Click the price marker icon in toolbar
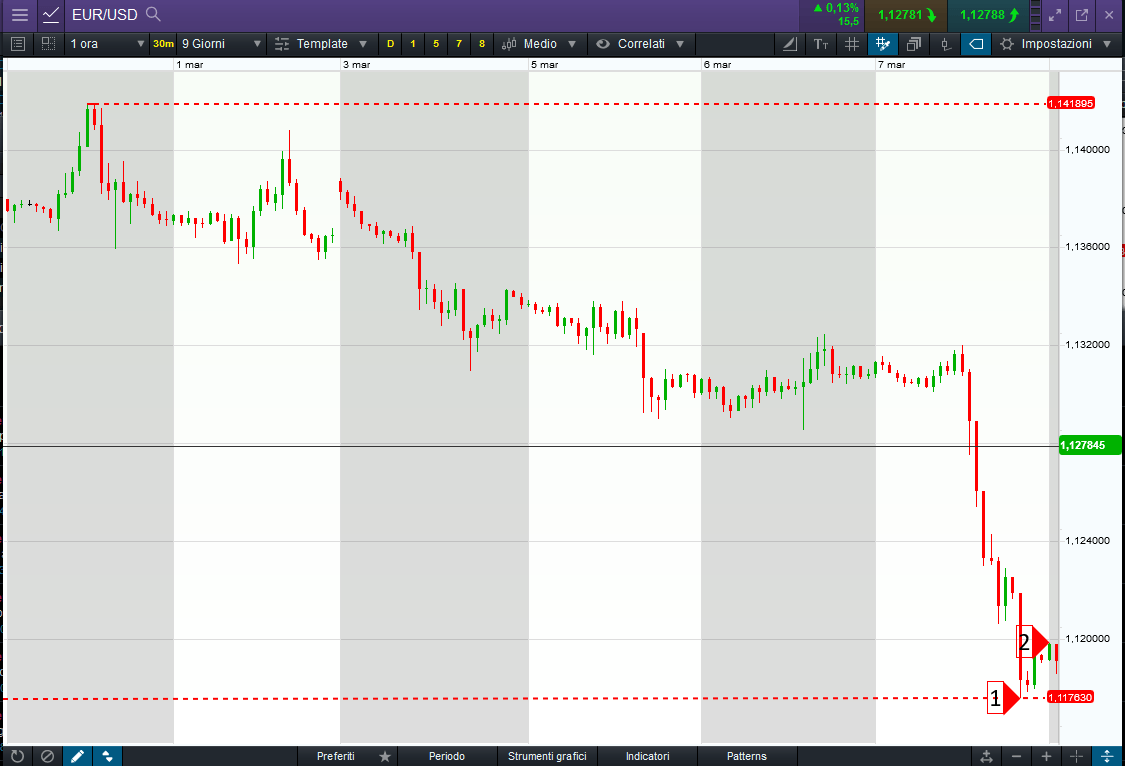Screen dimensions: 1125x766 [x=945, y=44]
